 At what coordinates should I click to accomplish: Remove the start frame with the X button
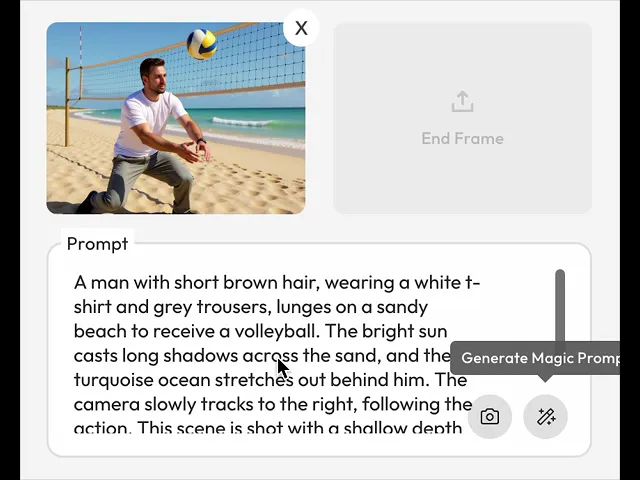pyautogui.click(x=301, y=28)
